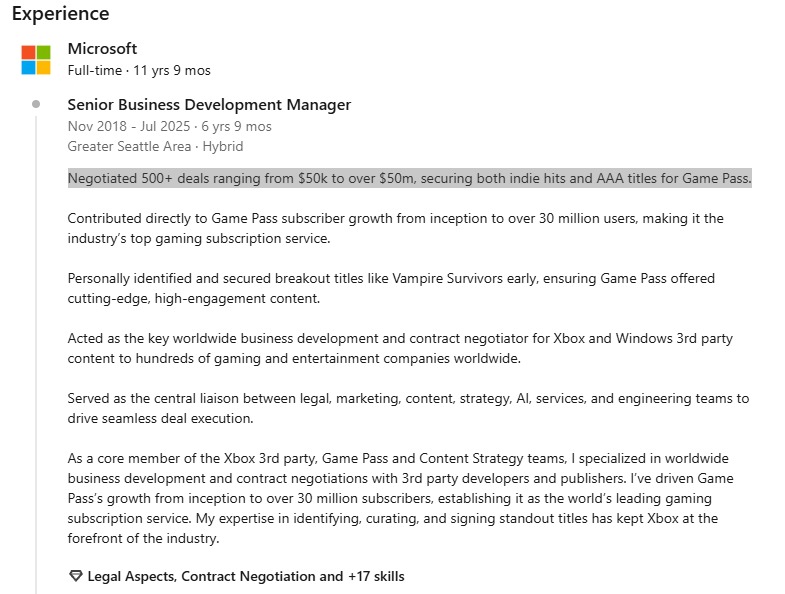This screenshot has height=594, width=785.
Task: Click the Microsoft logo icon
Action: pos(36,59)
